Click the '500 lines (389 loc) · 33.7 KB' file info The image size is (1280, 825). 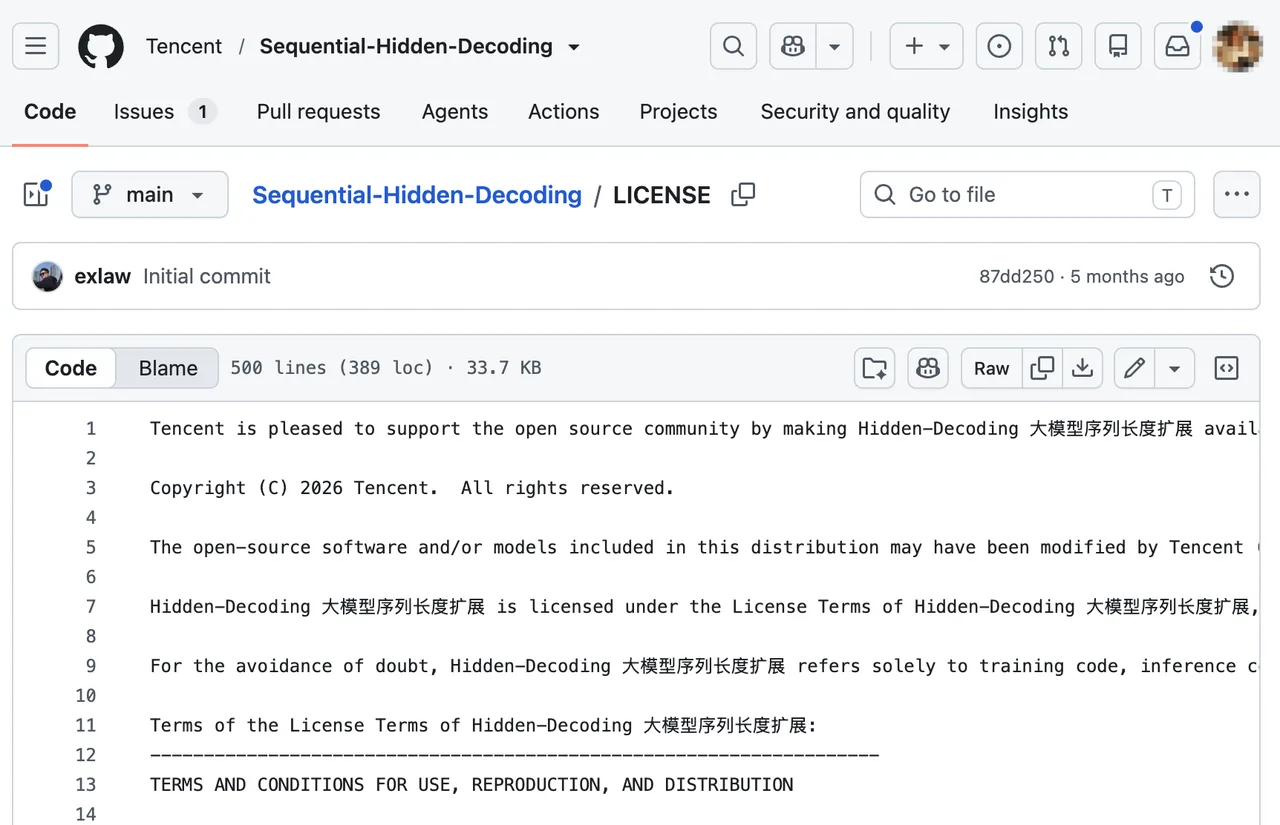pos(386,368)
